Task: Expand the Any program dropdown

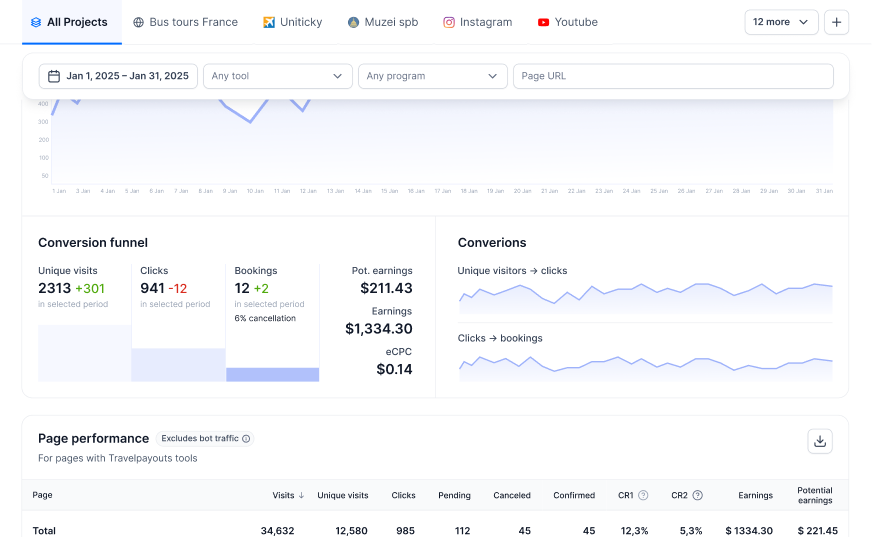Action: 432,76
